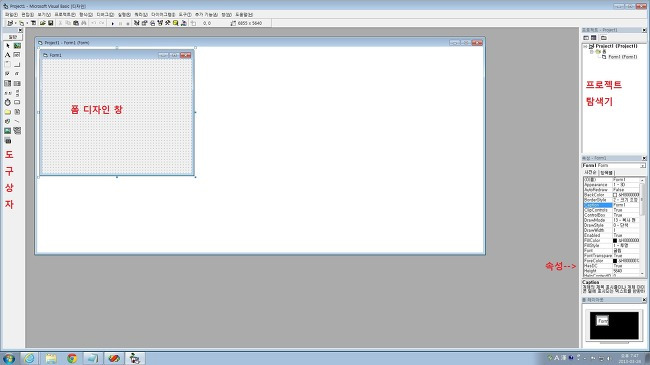Click the Form Layout Window toolbar icon
Screen dimensions: 650x365
click(x=153, y=23)
